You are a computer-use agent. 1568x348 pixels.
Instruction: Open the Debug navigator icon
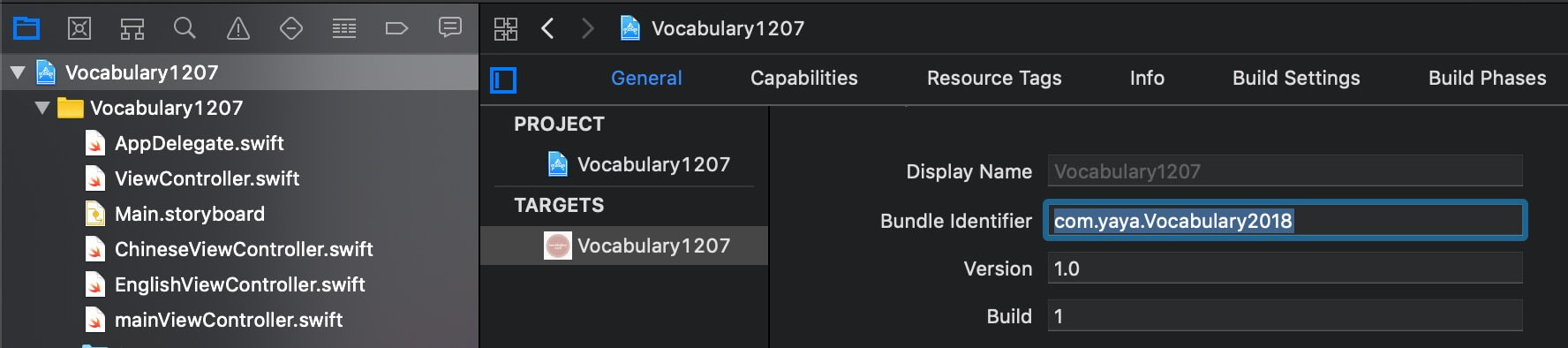(344, 28)
